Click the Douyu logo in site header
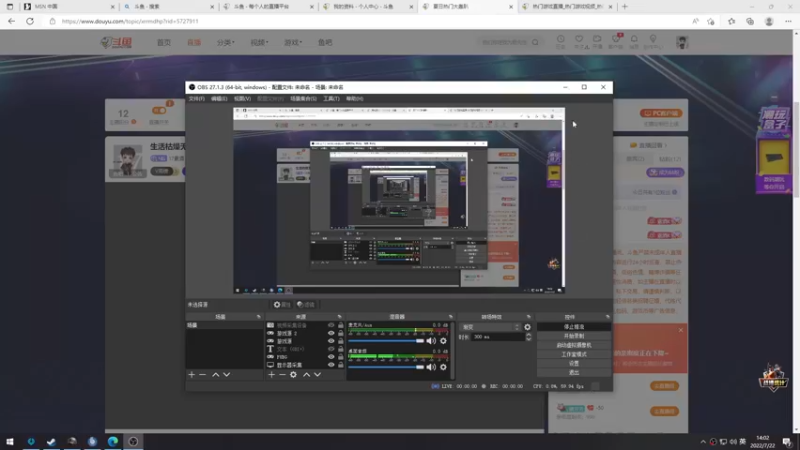800x450 pixels. coord(117,42)
